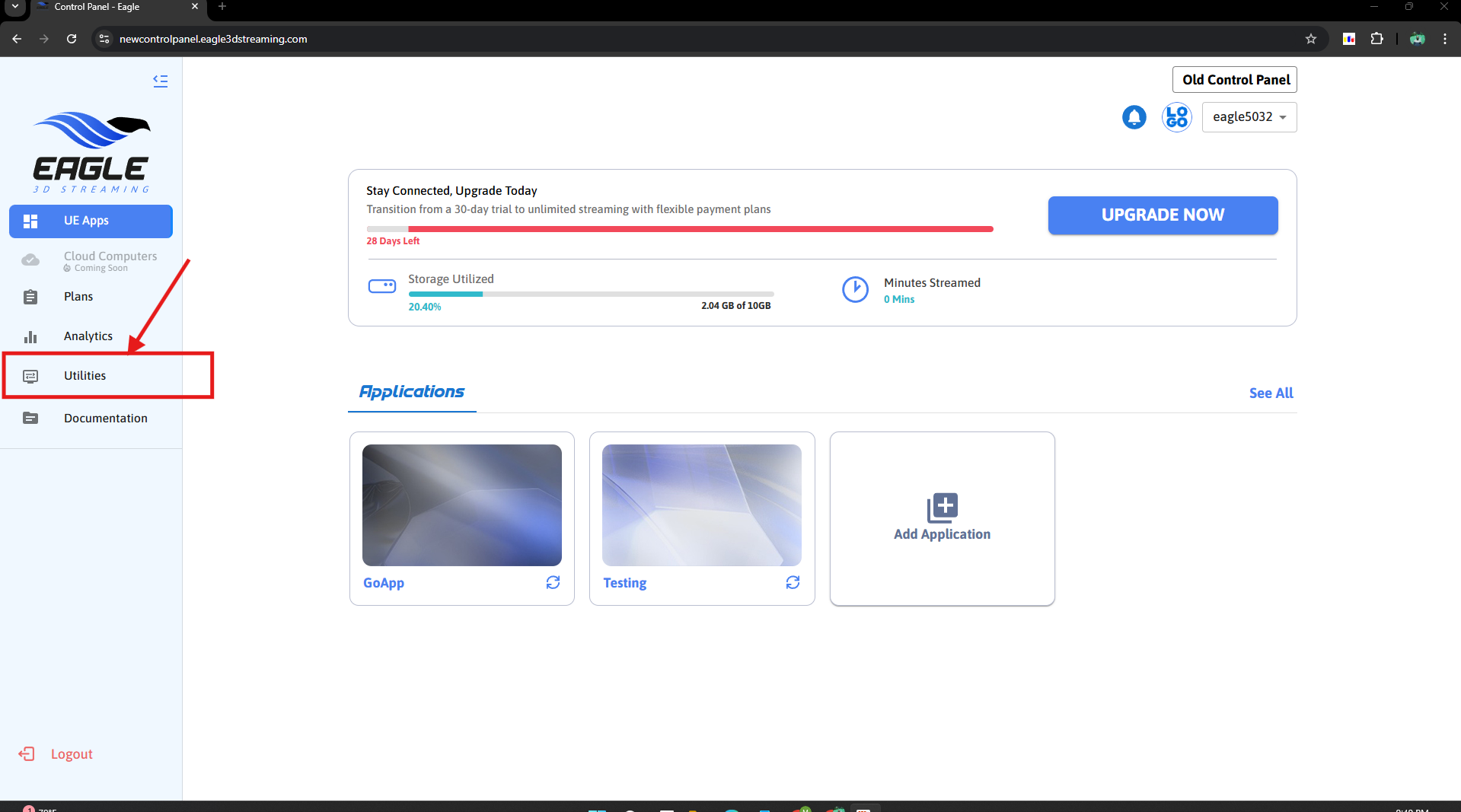This screenshot has width=1461, height=812.
Task: Bookmark this page with the star icon
Action: point(1310,39)
